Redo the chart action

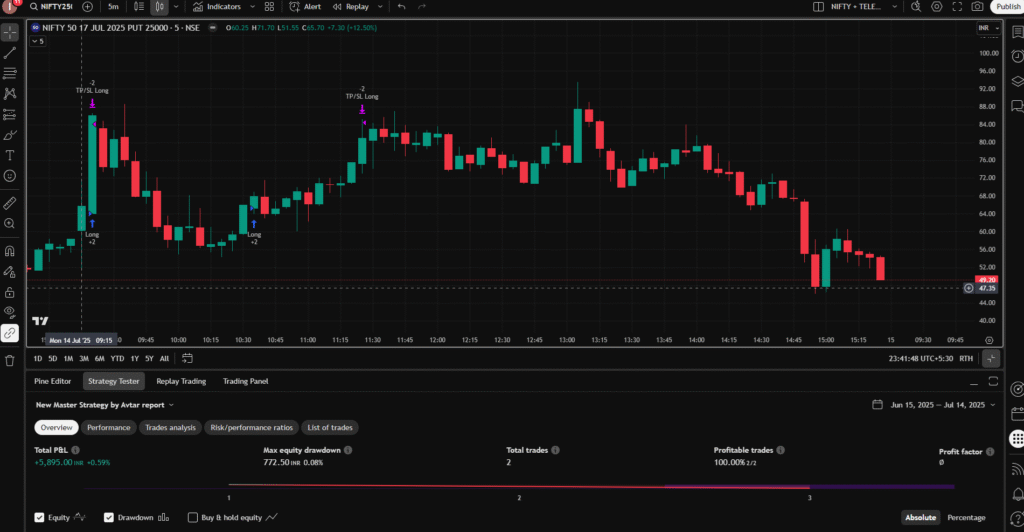(x=422, y=7)
